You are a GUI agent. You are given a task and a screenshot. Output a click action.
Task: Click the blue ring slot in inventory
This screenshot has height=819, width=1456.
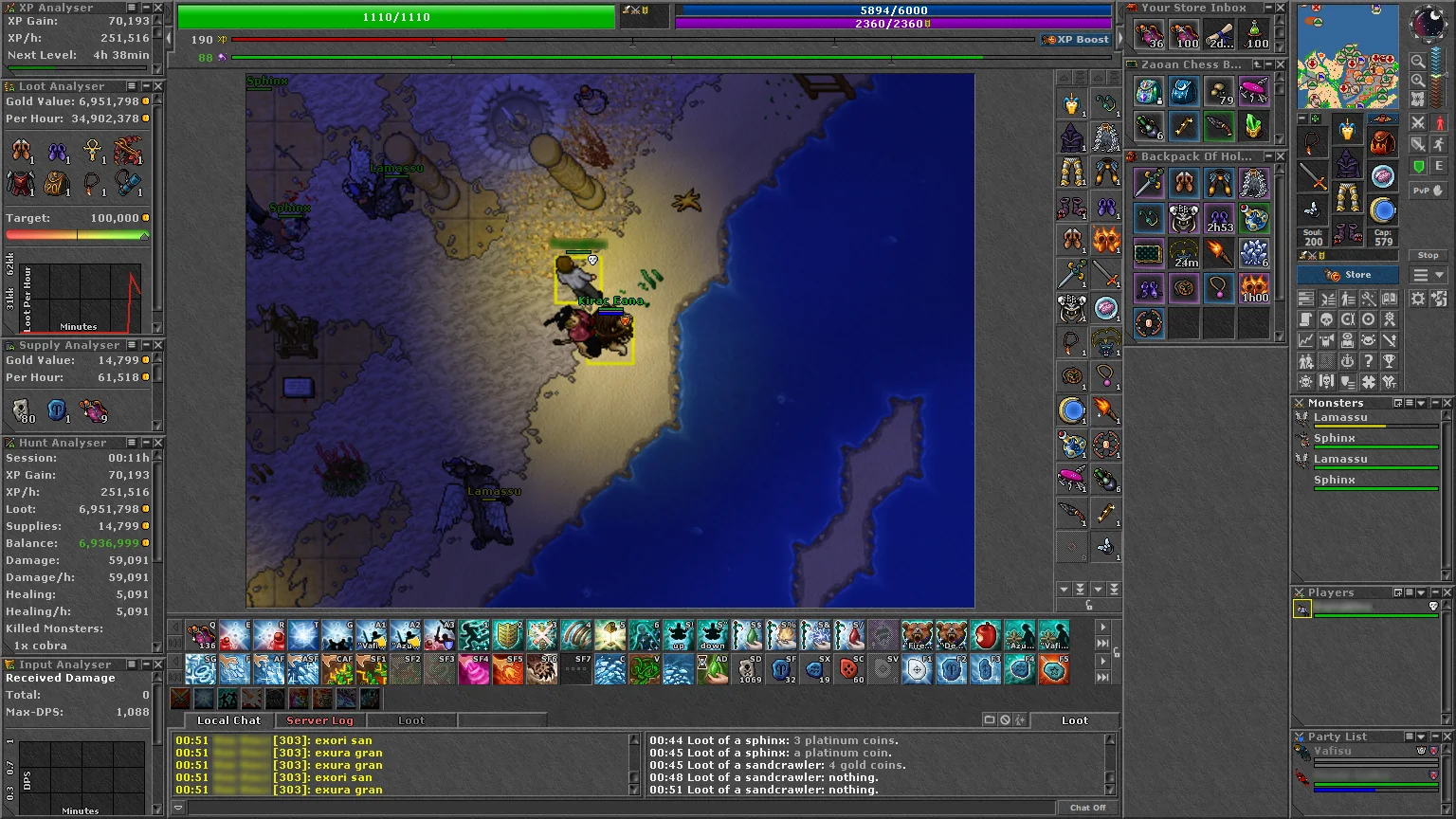pyautogui.click(x=1383, y=210)
